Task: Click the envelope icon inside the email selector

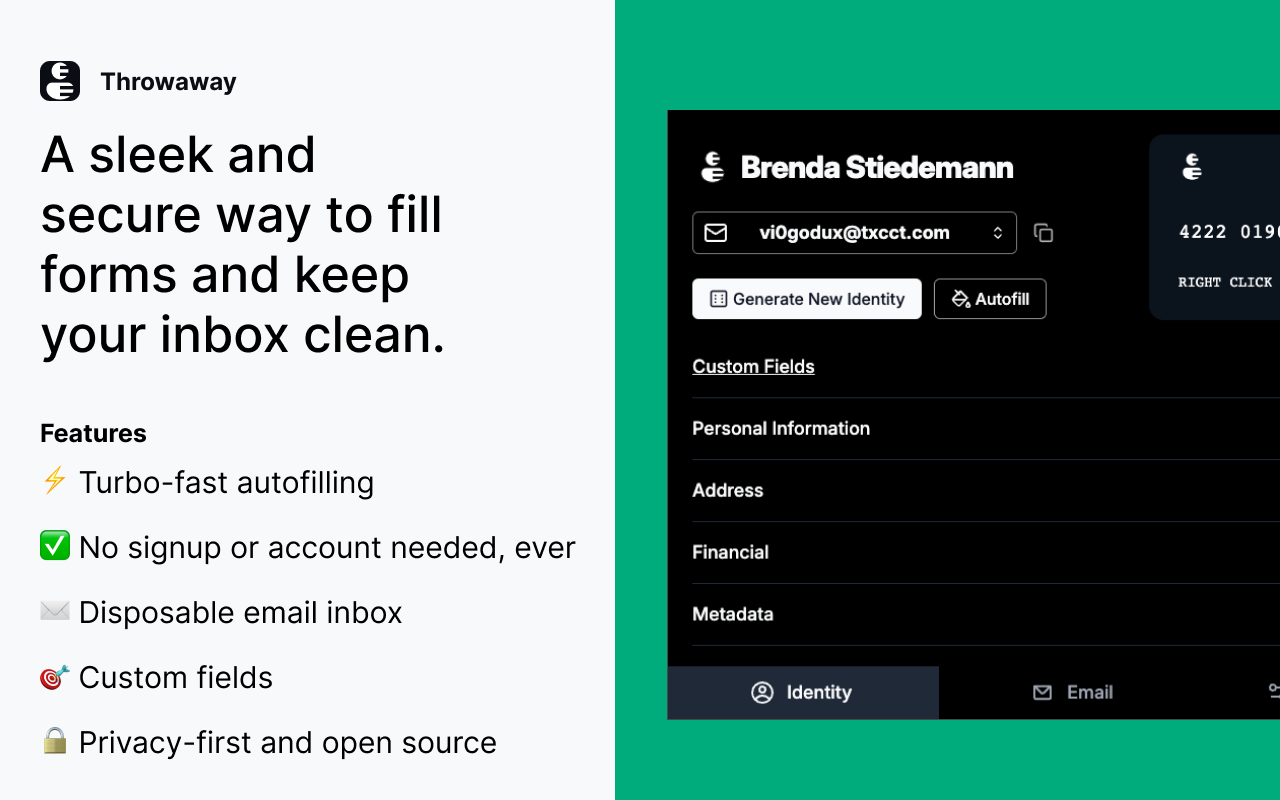Action: (716, 233)
